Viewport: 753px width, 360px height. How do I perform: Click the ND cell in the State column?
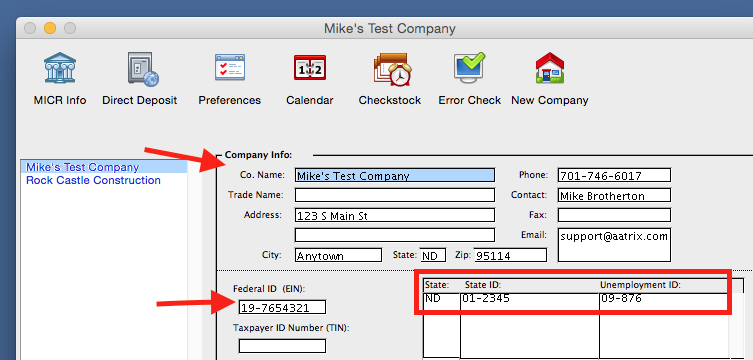pyautogui.click(x=442, y=299)
